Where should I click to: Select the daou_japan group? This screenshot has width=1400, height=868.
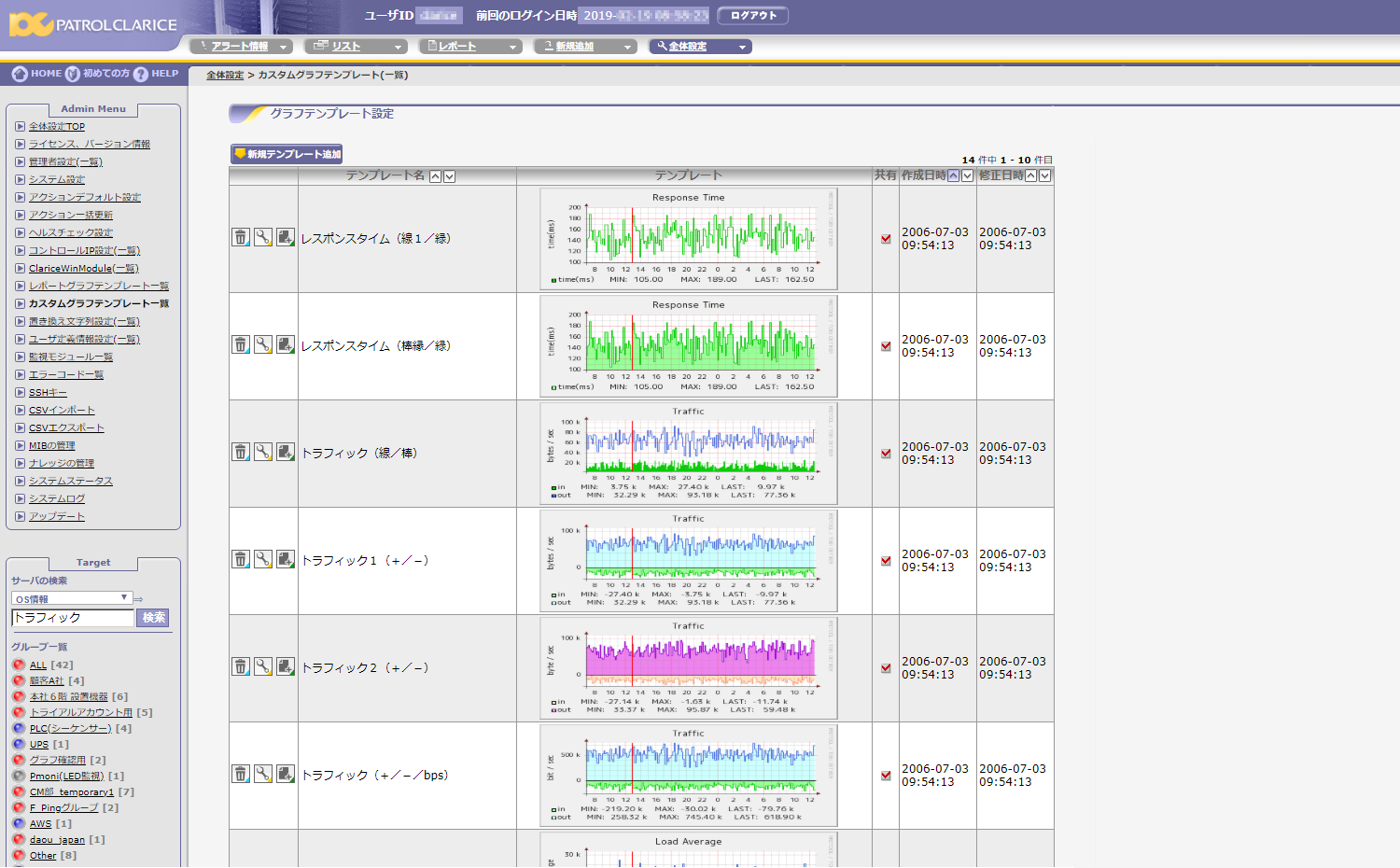pyautogui.click(x=57, y=840)
